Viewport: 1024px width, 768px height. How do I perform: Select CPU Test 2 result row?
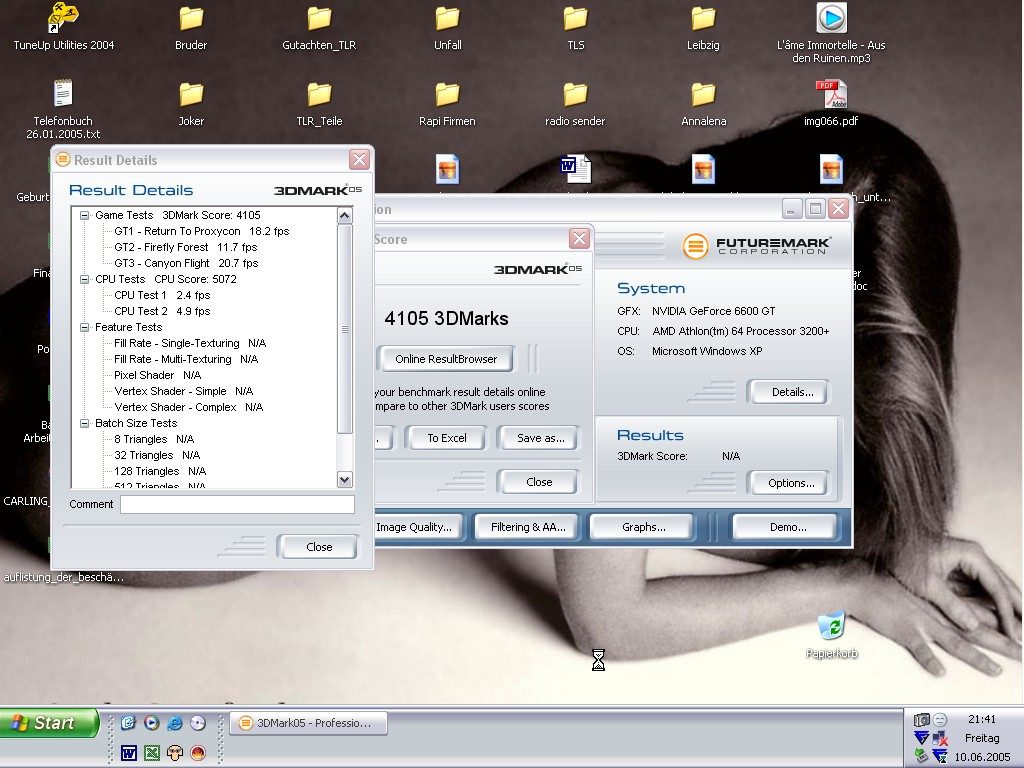point(162,311)
